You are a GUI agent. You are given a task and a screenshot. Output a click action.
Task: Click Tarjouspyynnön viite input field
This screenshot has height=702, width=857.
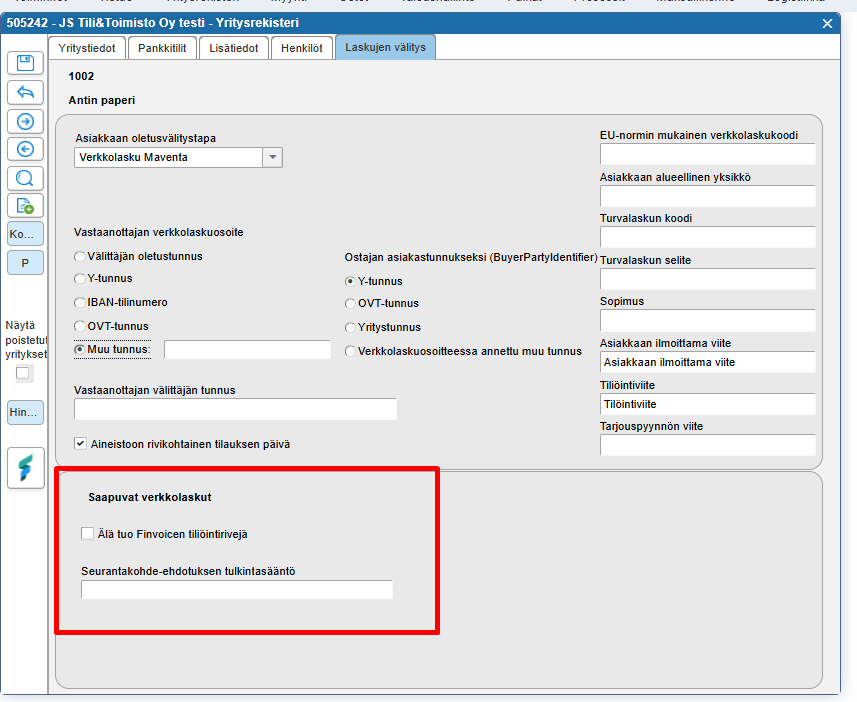(x=708, y=445)
